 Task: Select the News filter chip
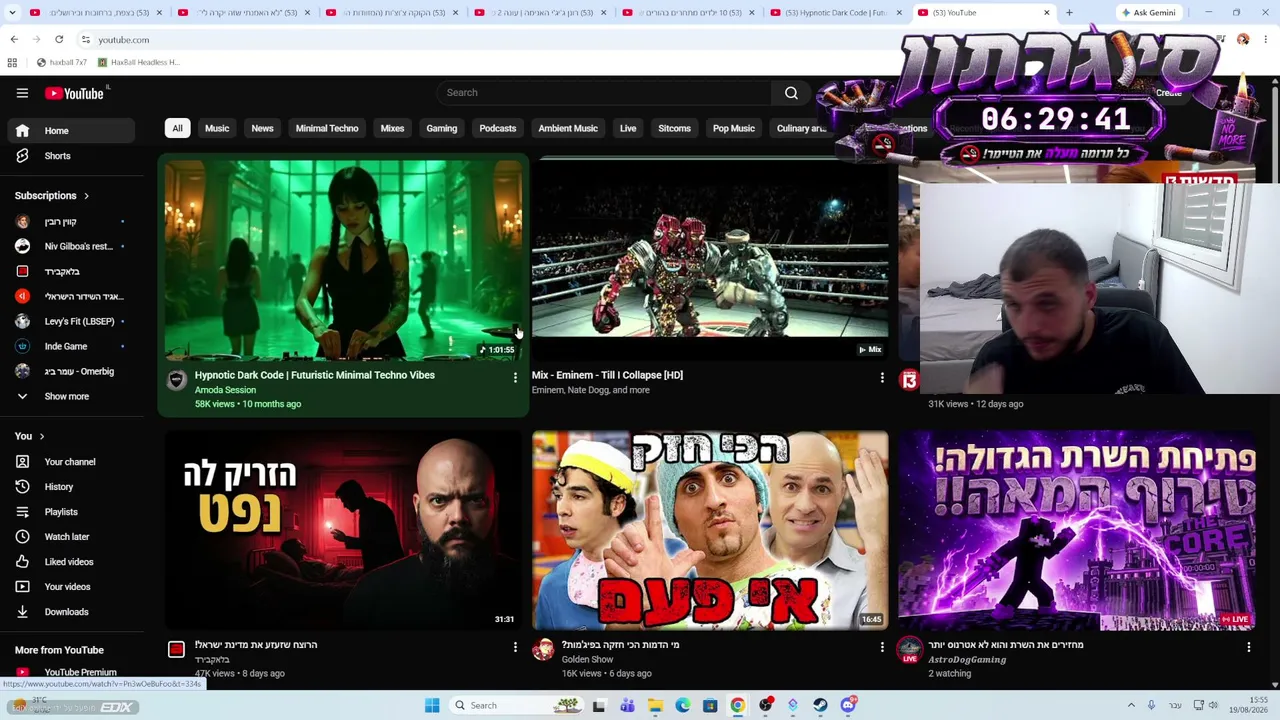tap(262, 129)
